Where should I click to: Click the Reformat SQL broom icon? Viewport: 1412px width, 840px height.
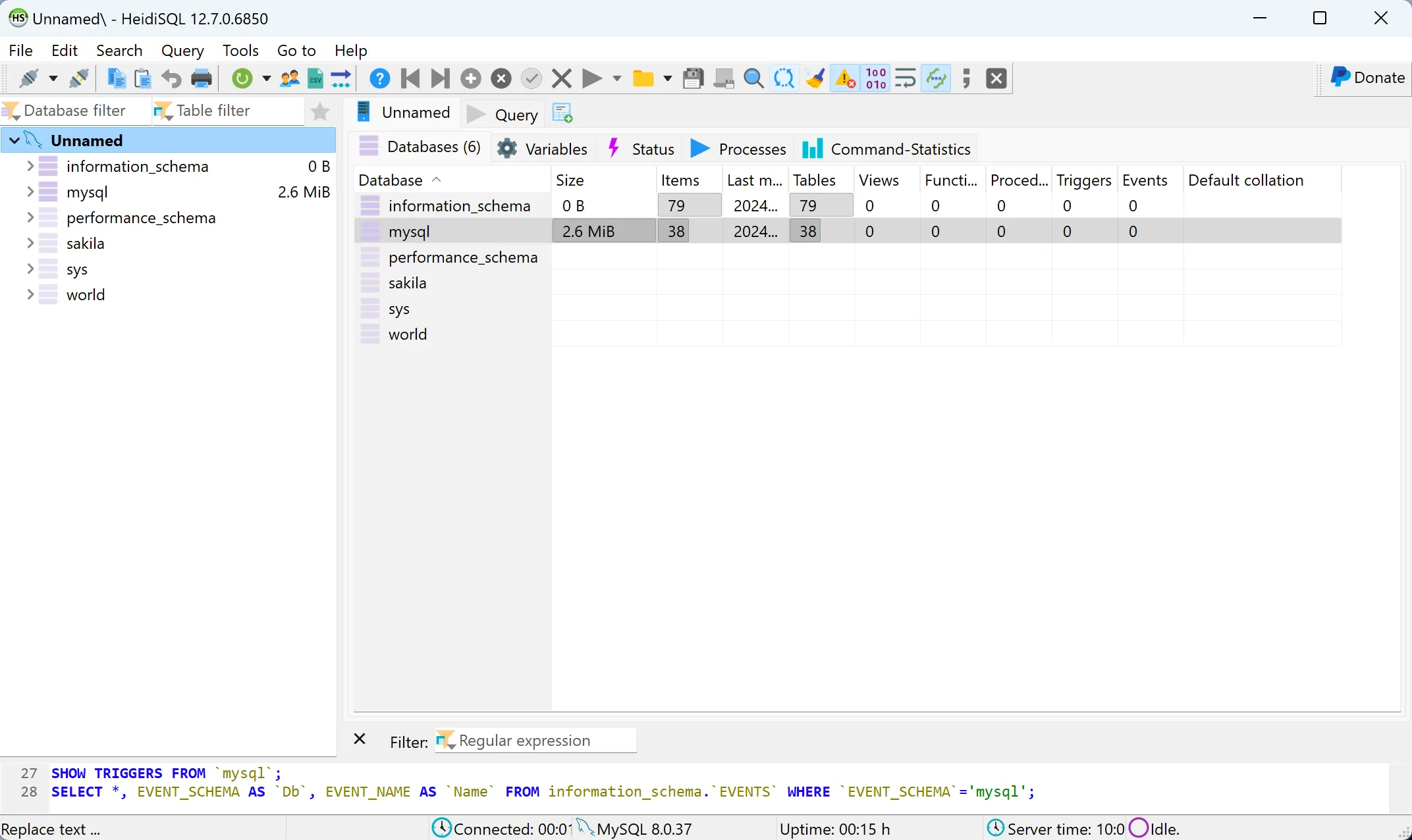(x=815, y=78)
